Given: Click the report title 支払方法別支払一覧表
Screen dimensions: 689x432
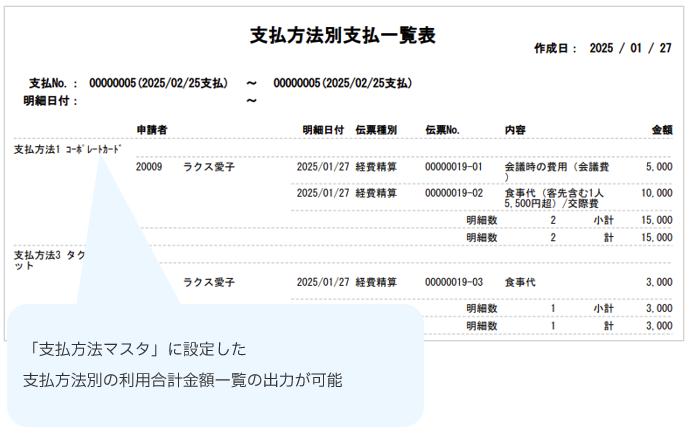Looking at the screenshot, I should (x=342, y=36).
